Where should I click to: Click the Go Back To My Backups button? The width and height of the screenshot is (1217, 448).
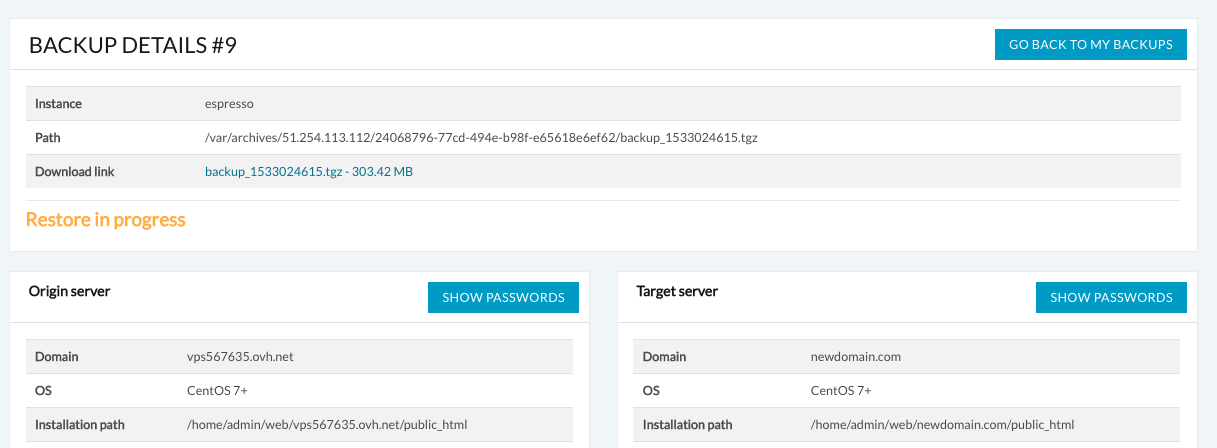pos(1090,45)
